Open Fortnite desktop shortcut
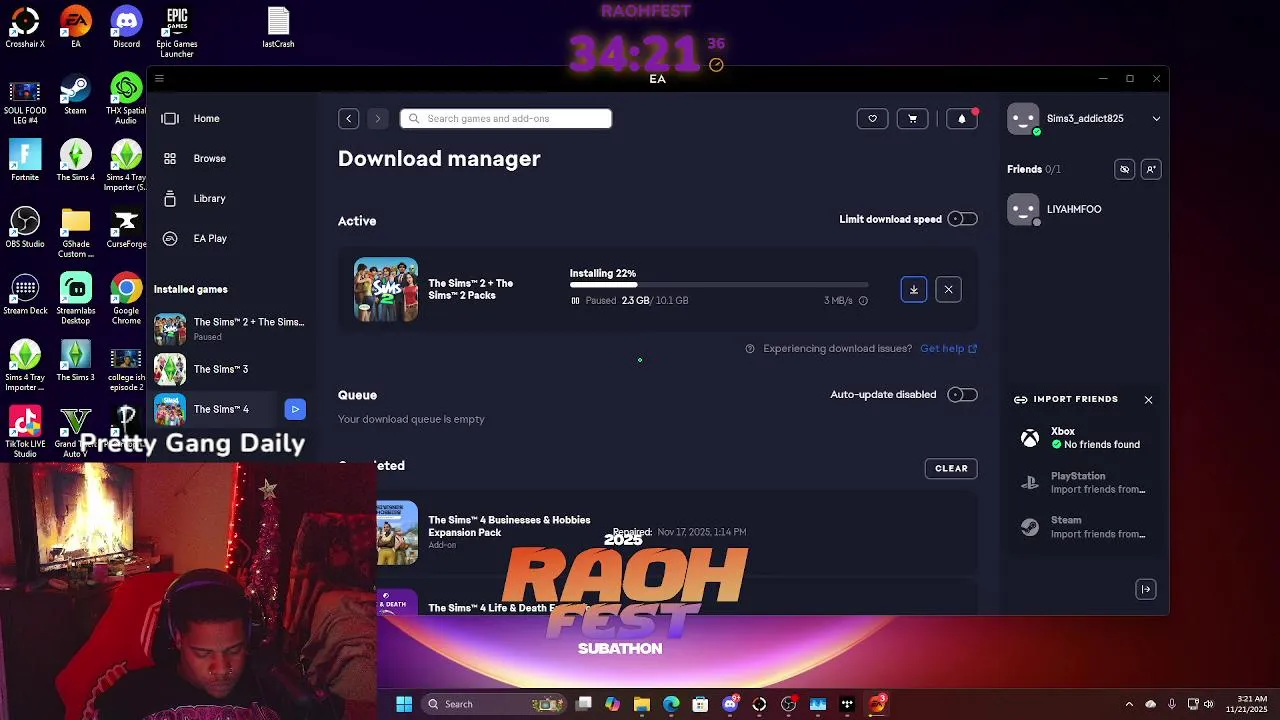Screen dimensions: 1280x720 pyautogui.click(x=25, y=161)
